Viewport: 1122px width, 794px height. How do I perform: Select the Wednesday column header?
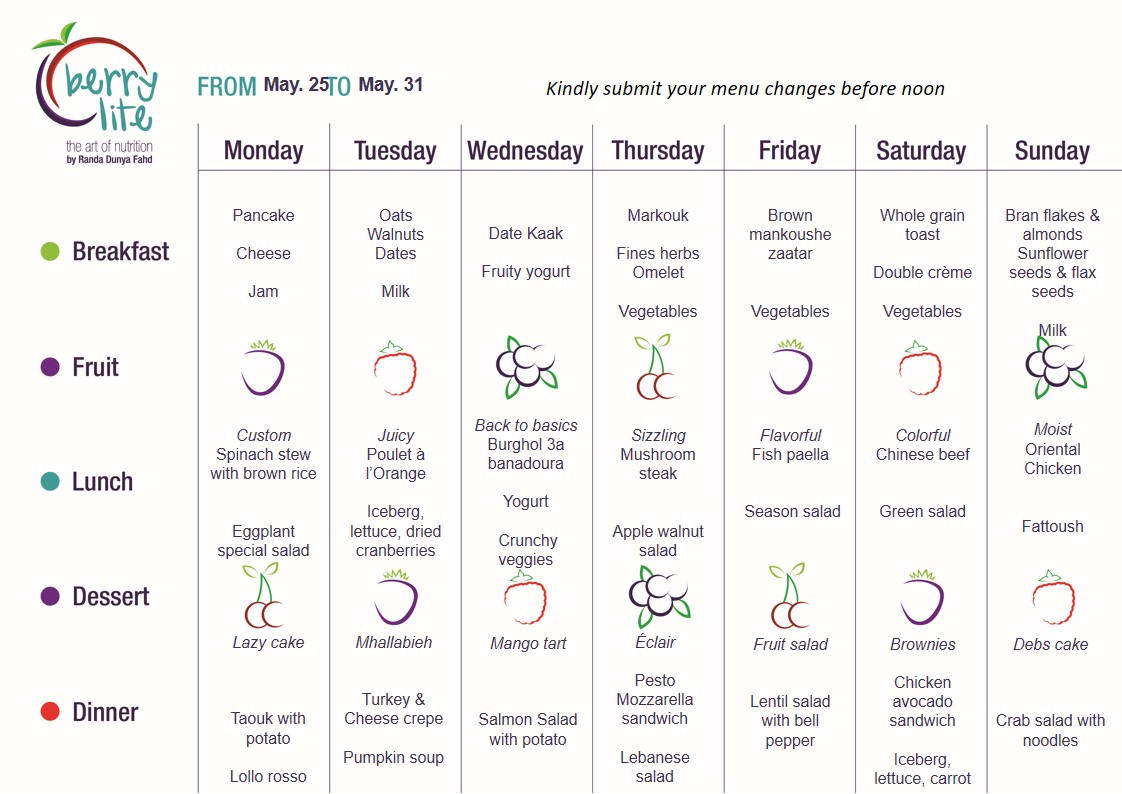pyautogui.click(x=525, y=151)
